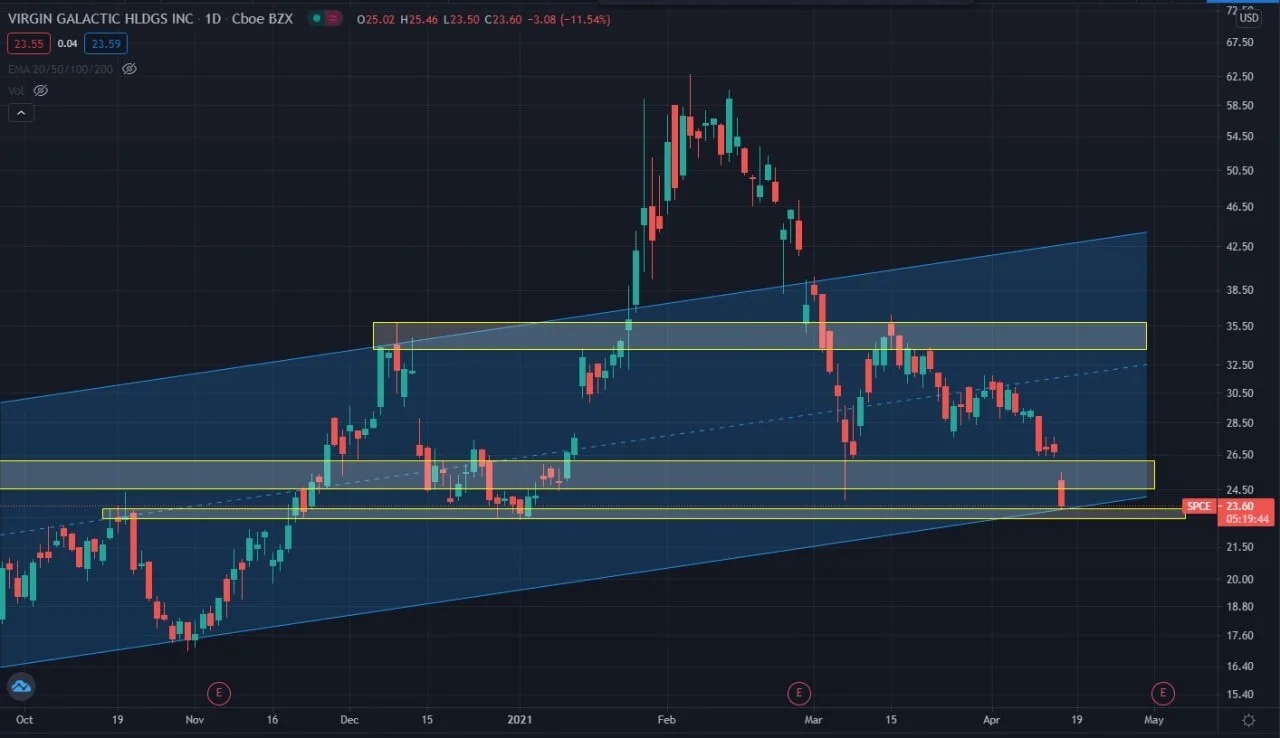Click the Feb label on the time axis
The image size is (1280, 738).
pyautogui.click(x=667, y=719)
